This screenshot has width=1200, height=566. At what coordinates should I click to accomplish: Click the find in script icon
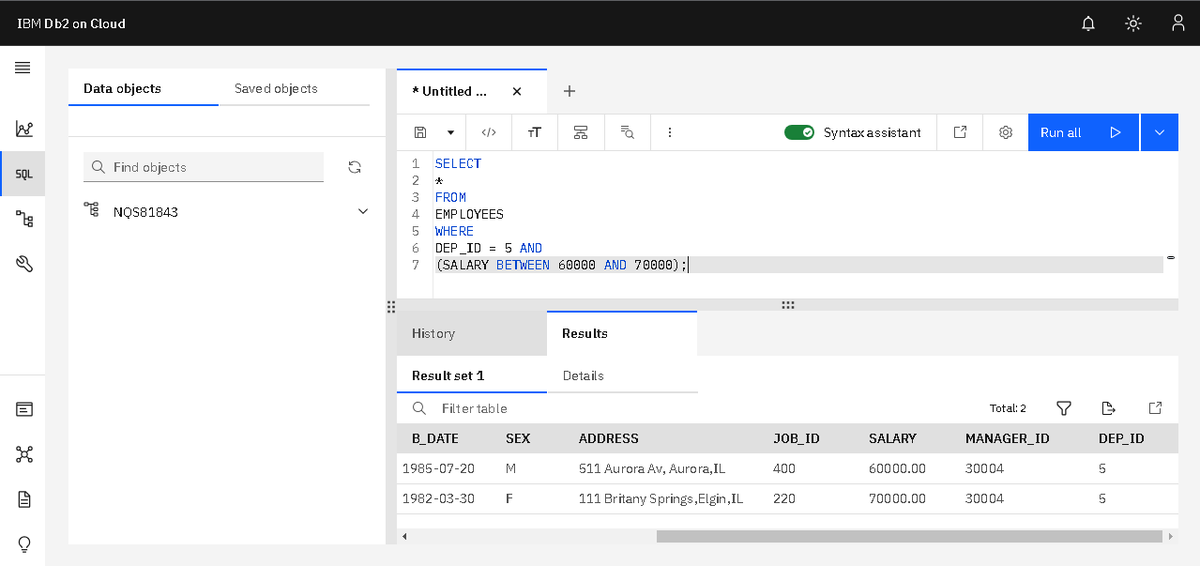(626, 132)
